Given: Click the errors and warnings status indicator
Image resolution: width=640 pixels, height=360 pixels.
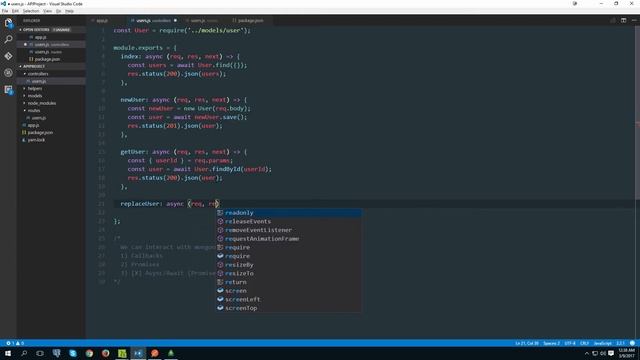Looking at the screenshot, I should 15,343.
